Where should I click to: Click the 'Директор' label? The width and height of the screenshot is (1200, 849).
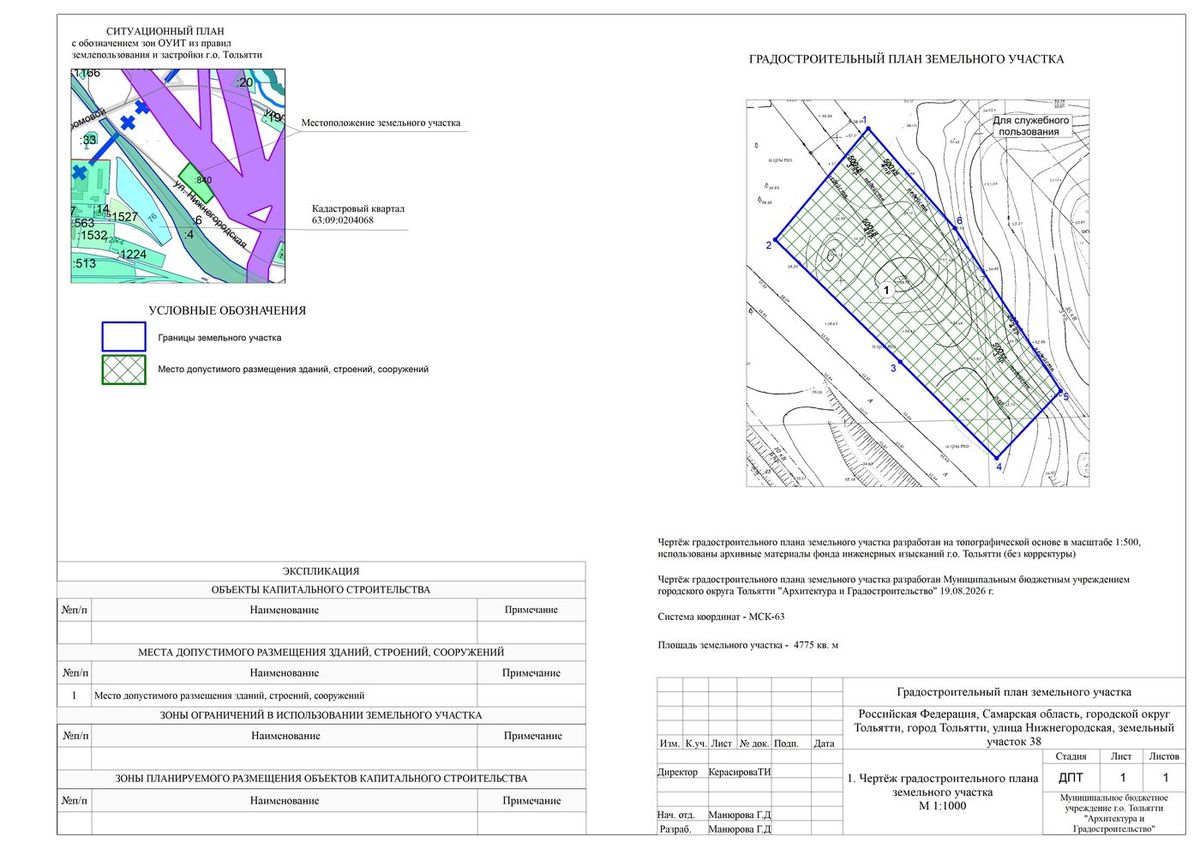[x=678, y=773]
